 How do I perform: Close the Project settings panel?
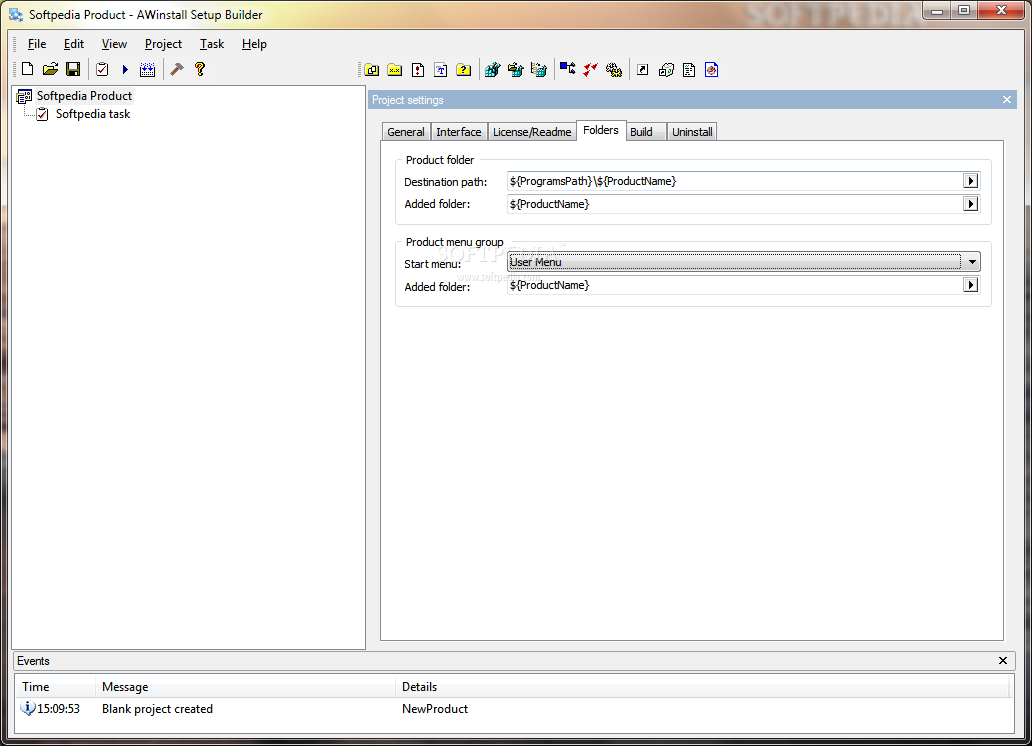click(x=1007, y=100)
